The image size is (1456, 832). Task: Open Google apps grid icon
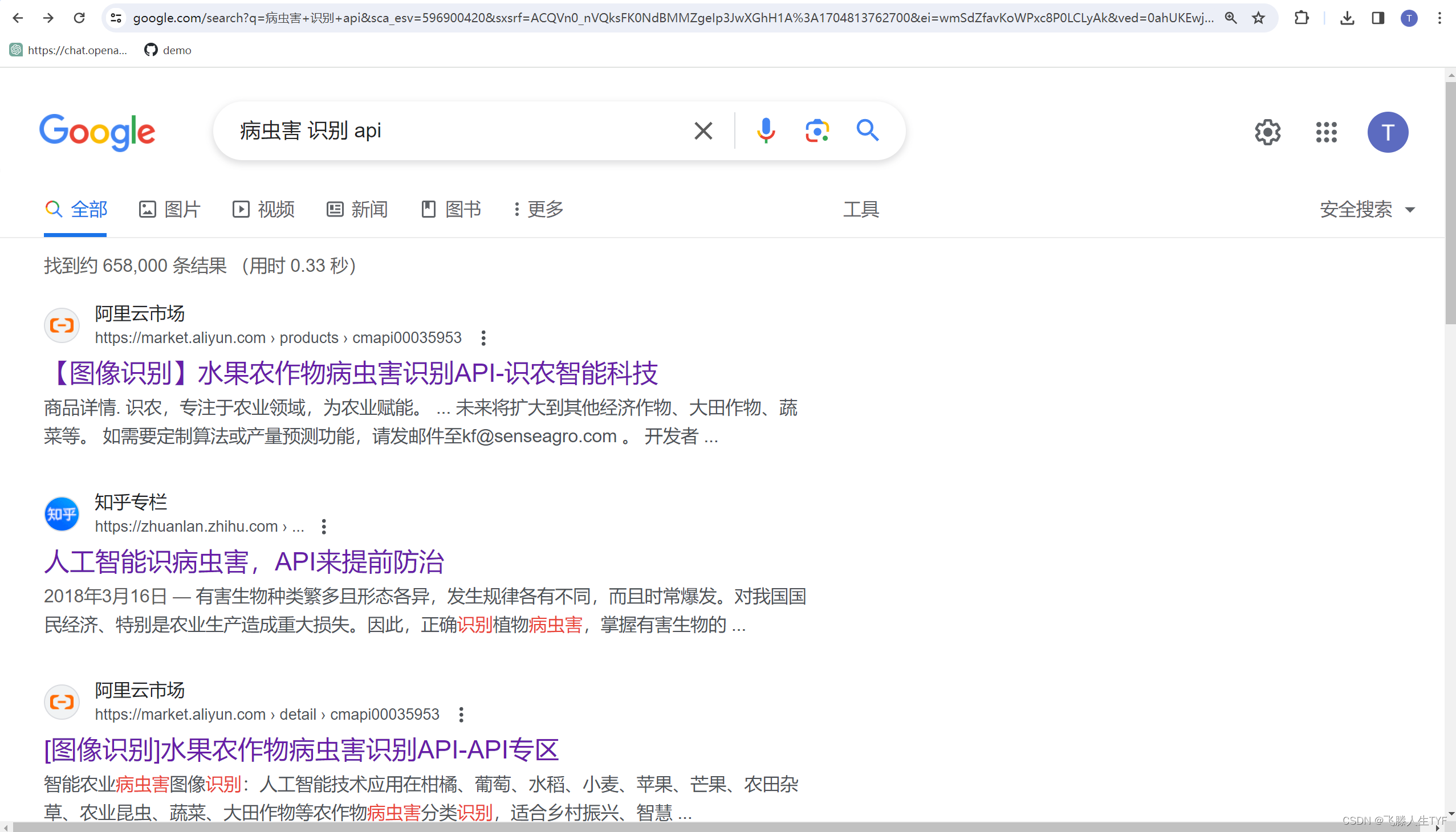(x=1326, y=132)
